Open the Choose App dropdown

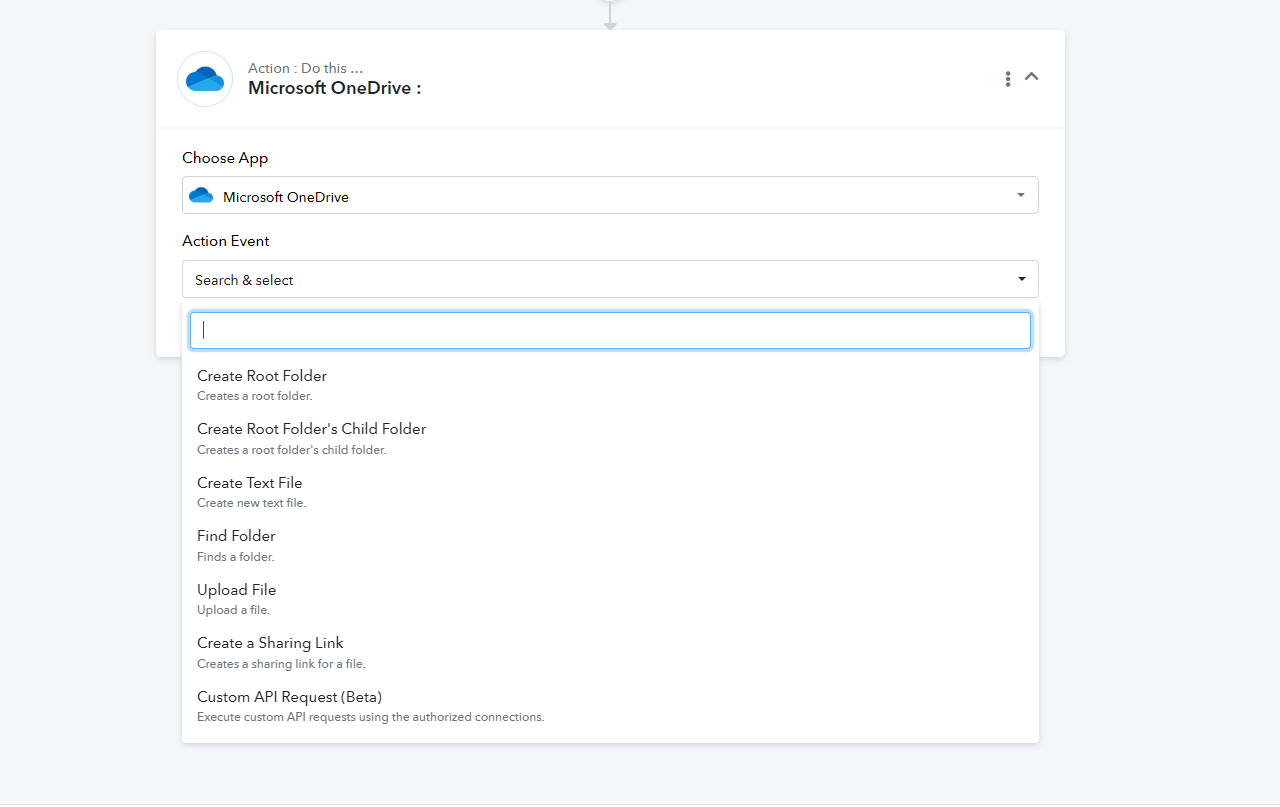coord(610,196)
